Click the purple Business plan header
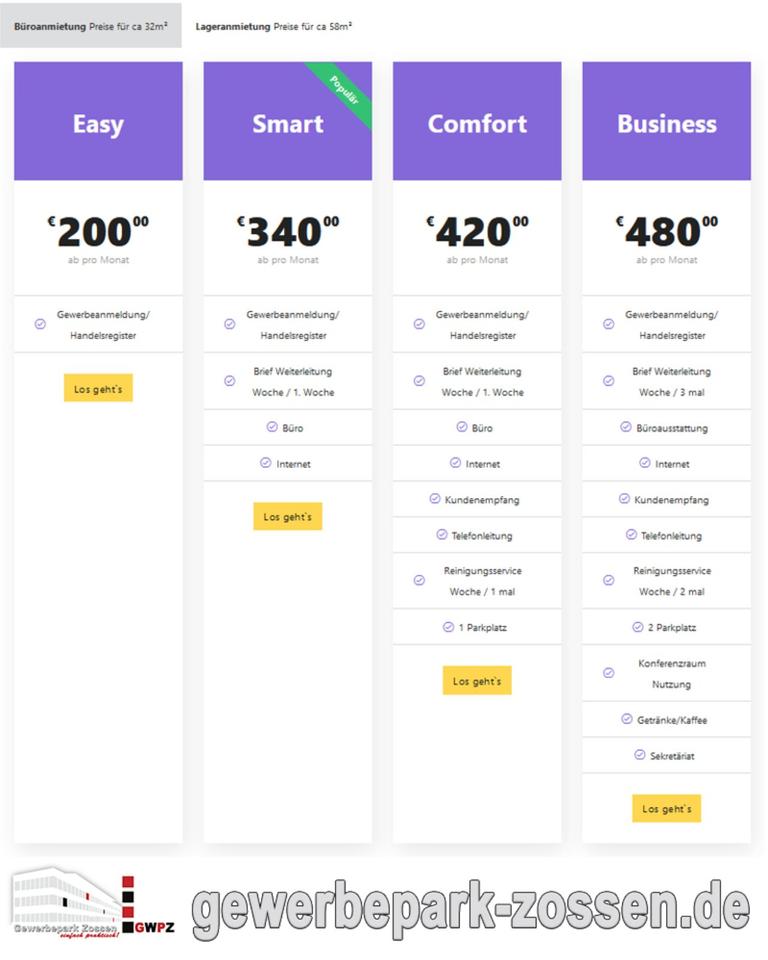768x960 pixels. pyautogui.click(x=666, y=122)
